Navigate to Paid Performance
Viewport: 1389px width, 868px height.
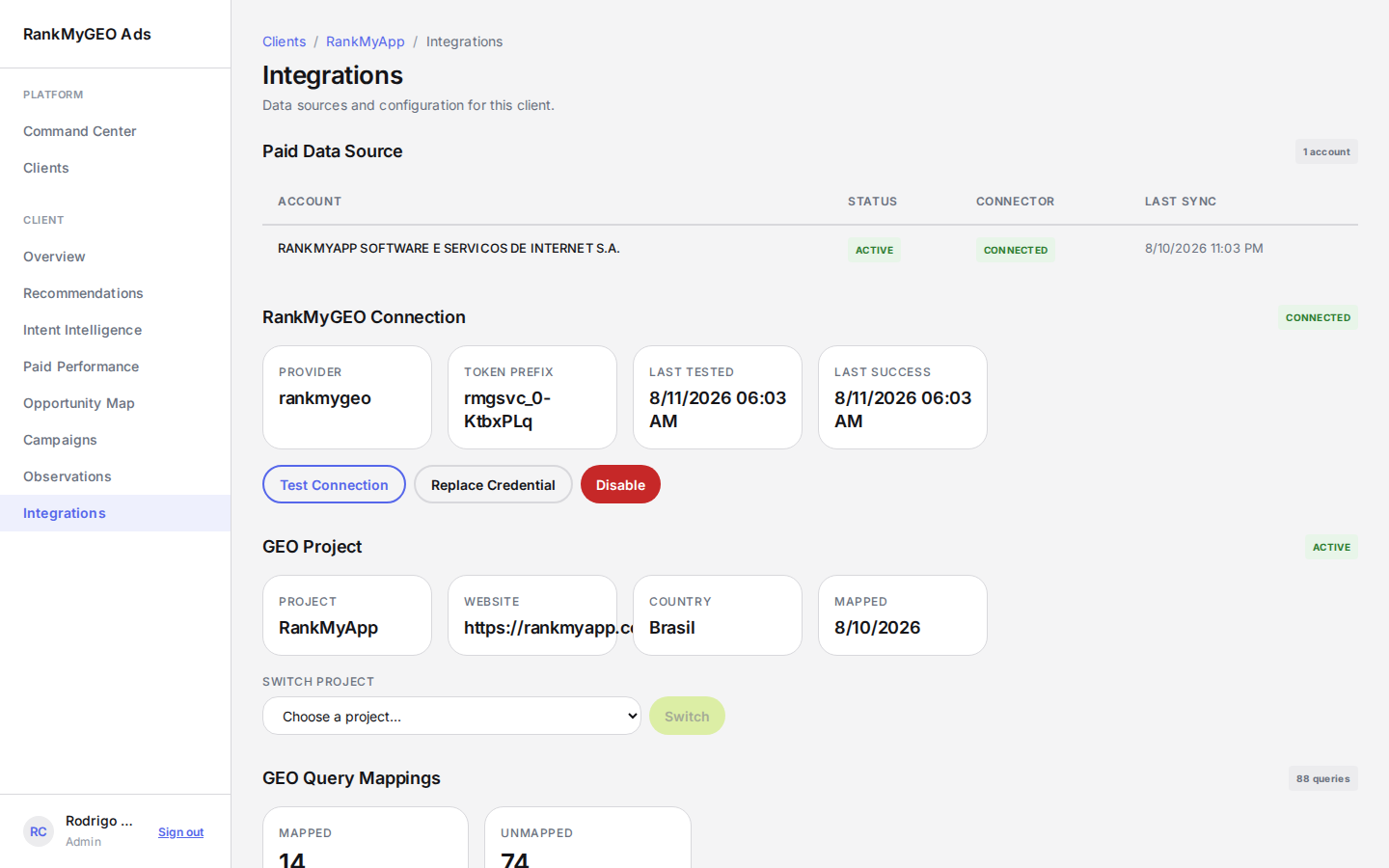click(116, 366)
